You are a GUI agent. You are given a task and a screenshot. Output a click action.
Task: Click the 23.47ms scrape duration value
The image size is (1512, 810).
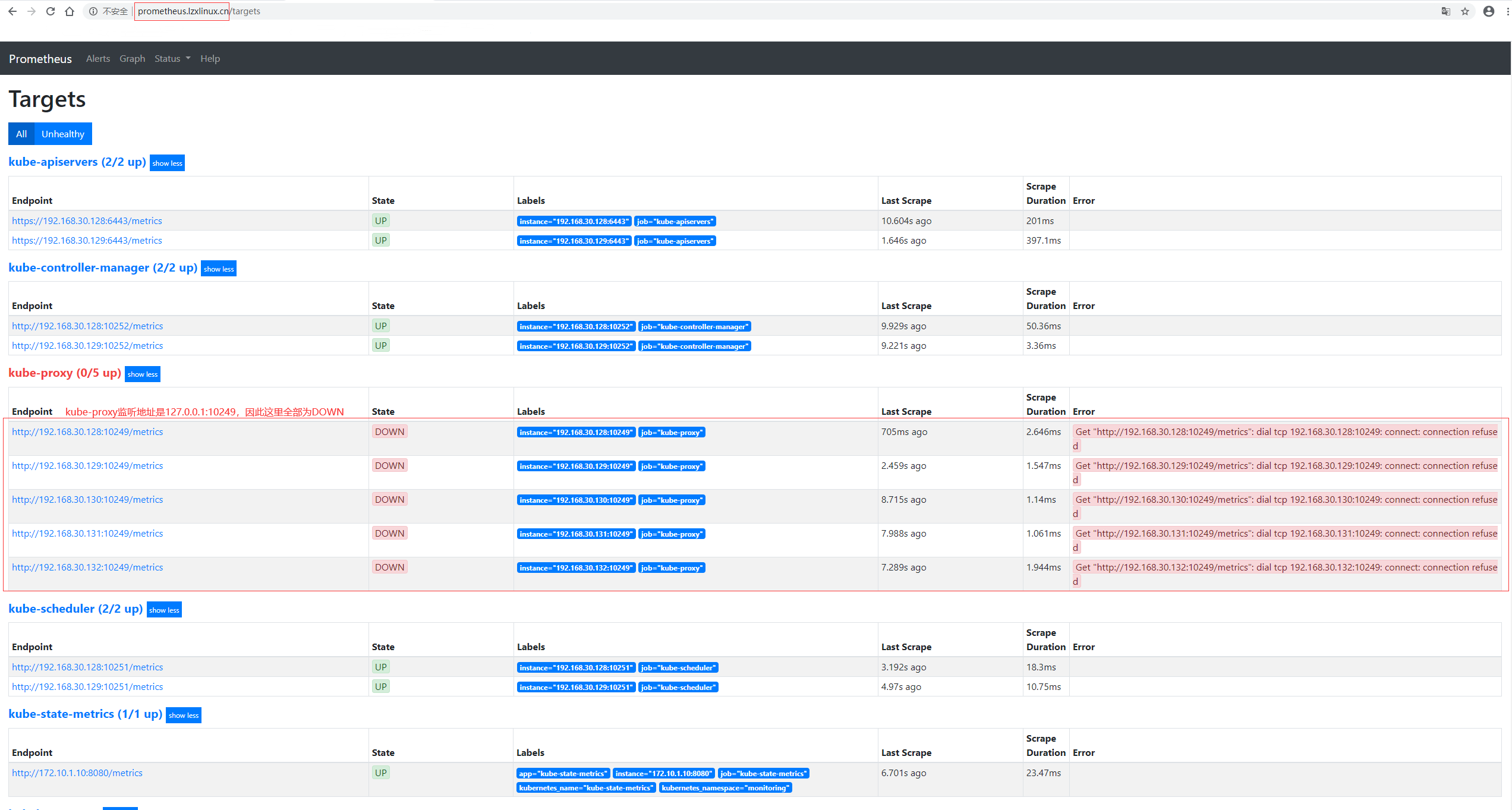click(1044, 773)
